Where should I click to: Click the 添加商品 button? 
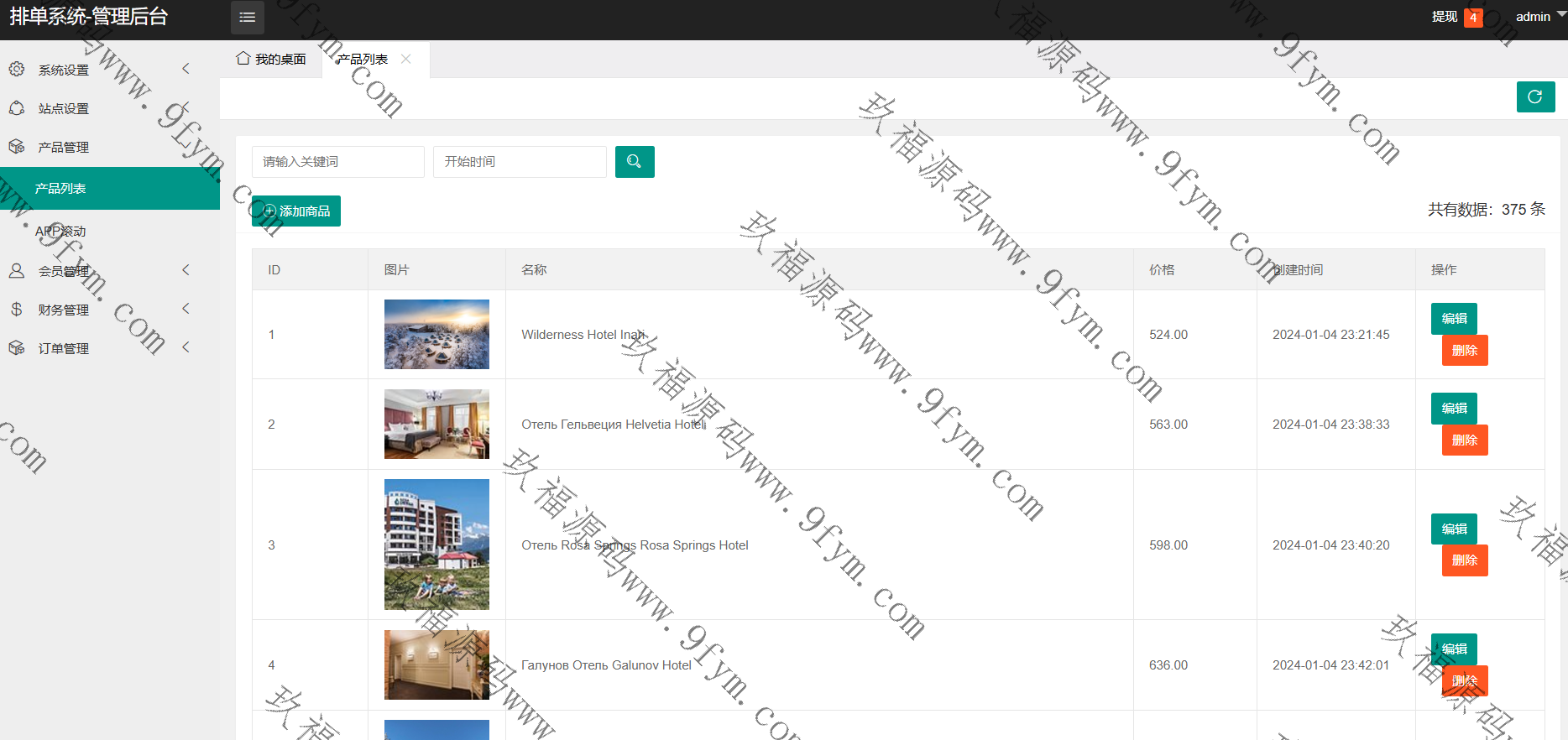click(x=296, y=211)
